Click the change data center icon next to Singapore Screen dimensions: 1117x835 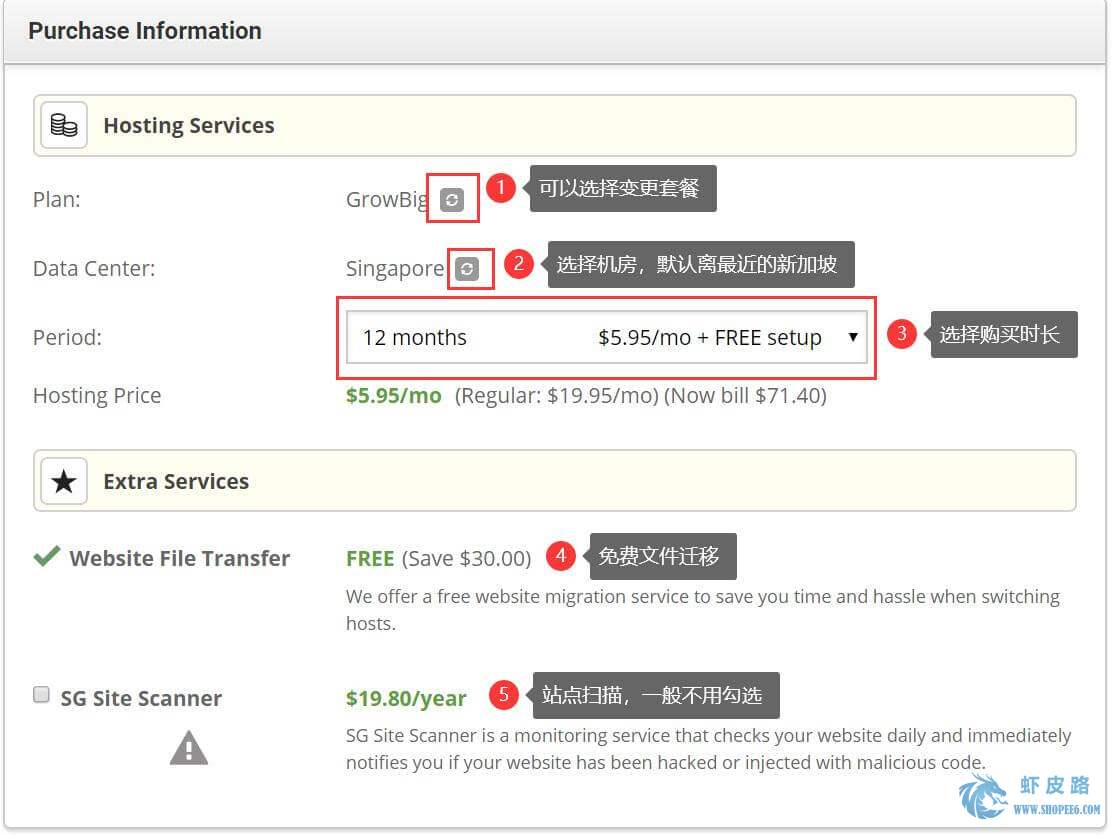[x=467, y=269]
